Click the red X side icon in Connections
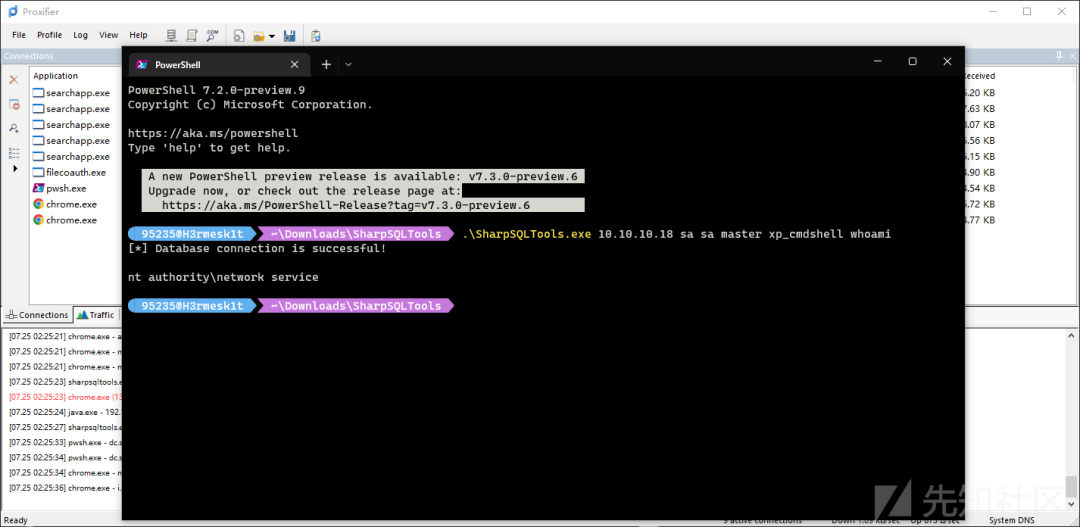The image size is (1080, 527). [13, 80]
